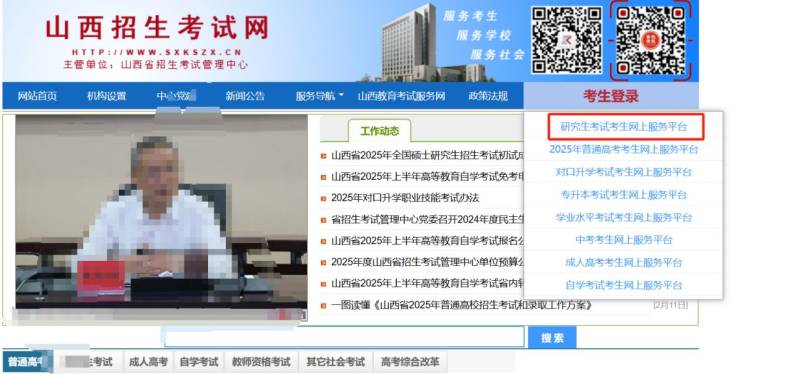Go to 政策法规 nav item
Screen dimensions: 800x374
[x=488, y=96]
